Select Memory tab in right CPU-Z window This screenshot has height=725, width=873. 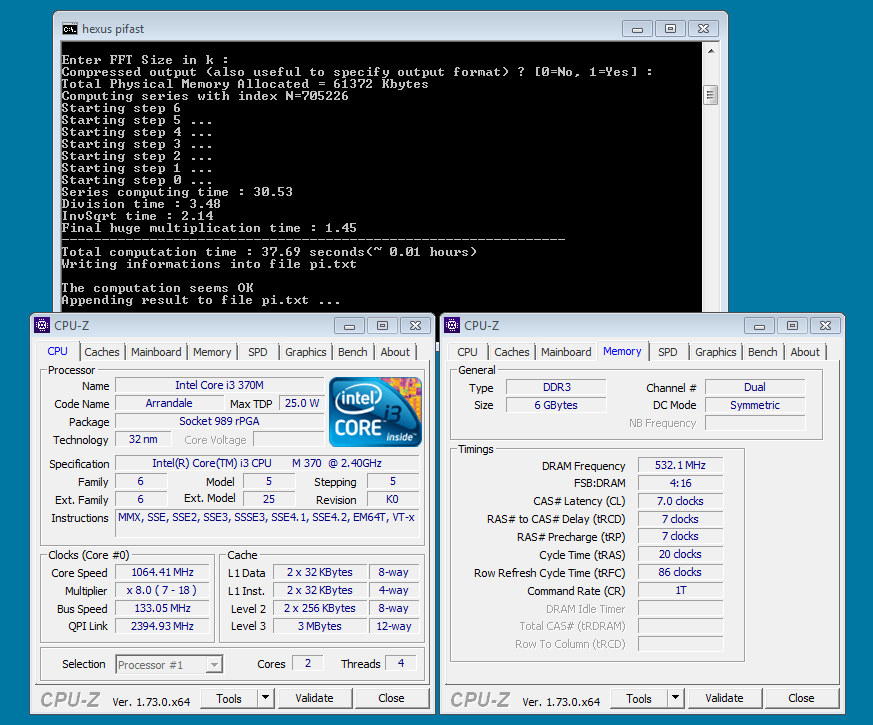[622, 351]
